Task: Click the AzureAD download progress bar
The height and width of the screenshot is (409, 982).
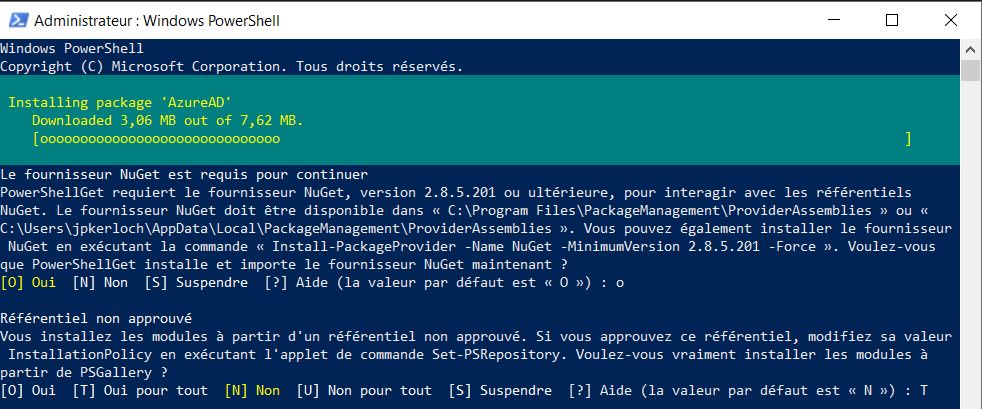Action: coord(472,138)
